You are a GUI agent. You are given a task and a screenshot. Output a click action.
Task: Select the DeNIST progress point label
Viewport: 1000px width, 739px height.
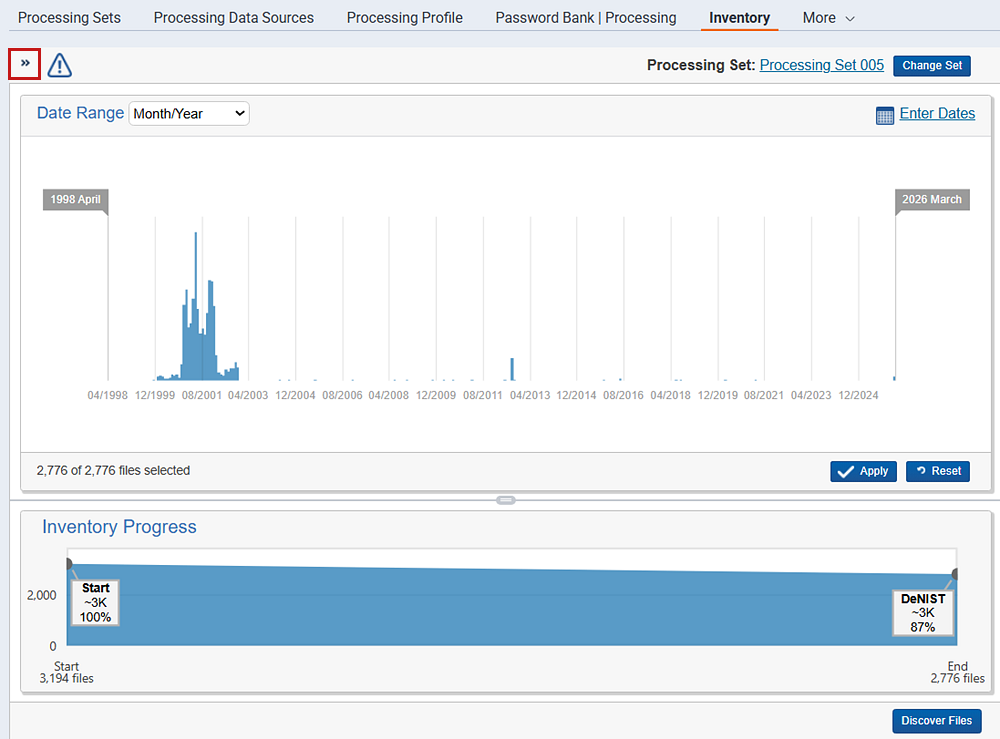922,612
